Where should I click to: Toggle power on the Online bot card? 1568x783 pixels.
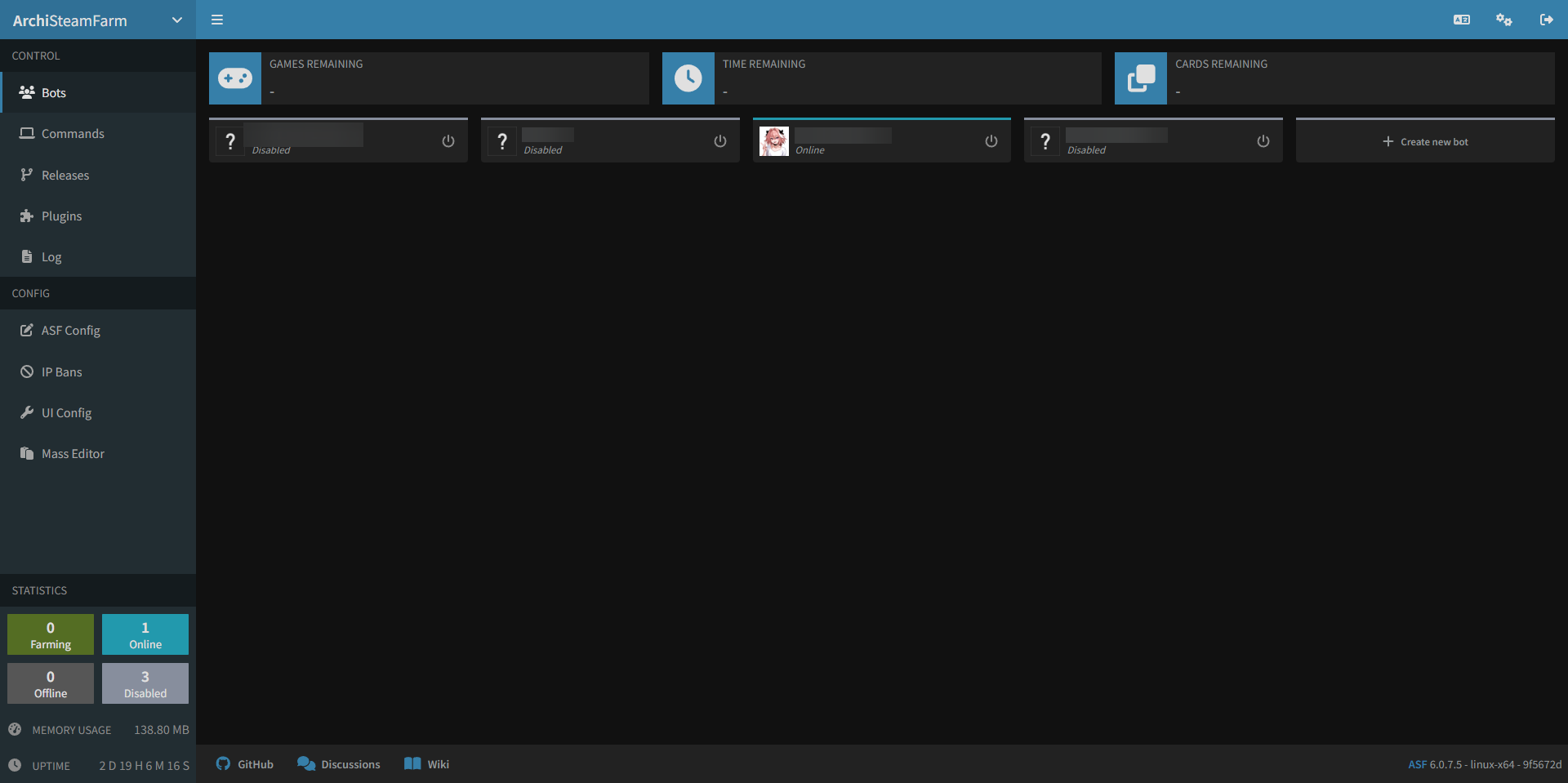pyautogui.click(x=991, y=141)
